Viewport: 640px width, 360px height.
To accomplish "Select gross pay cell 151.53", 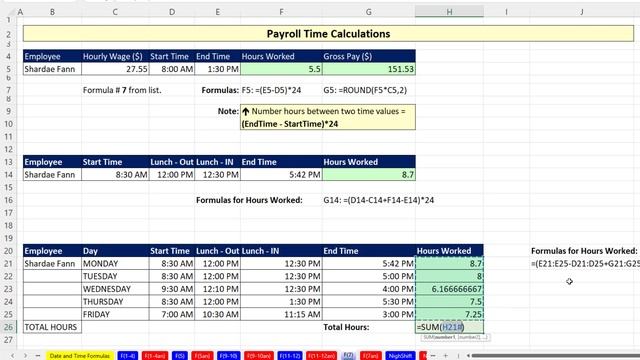I will tap(369, 69).
